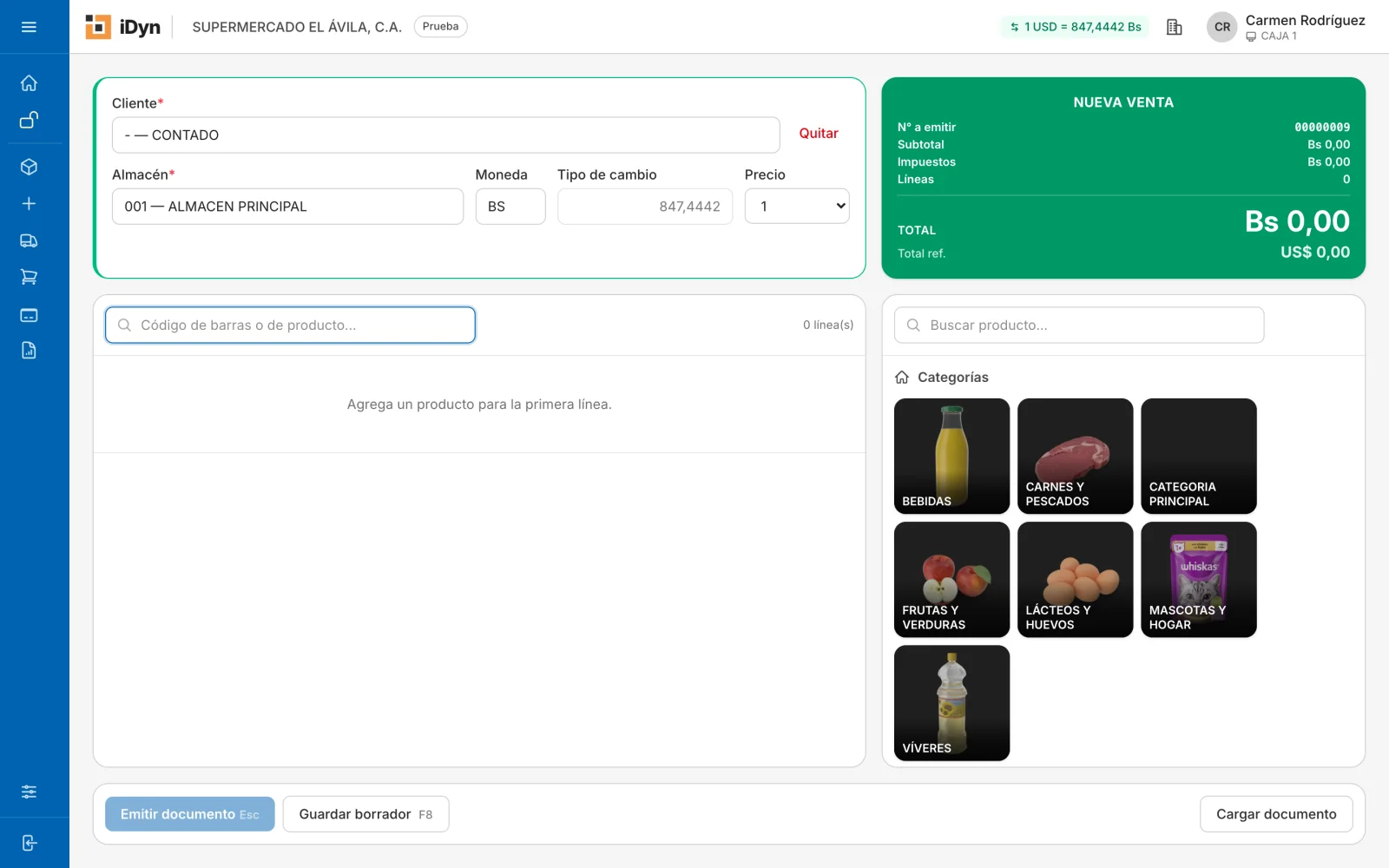
Task: Open the settings sliders sidebar icon
Action: click(29, 792)
